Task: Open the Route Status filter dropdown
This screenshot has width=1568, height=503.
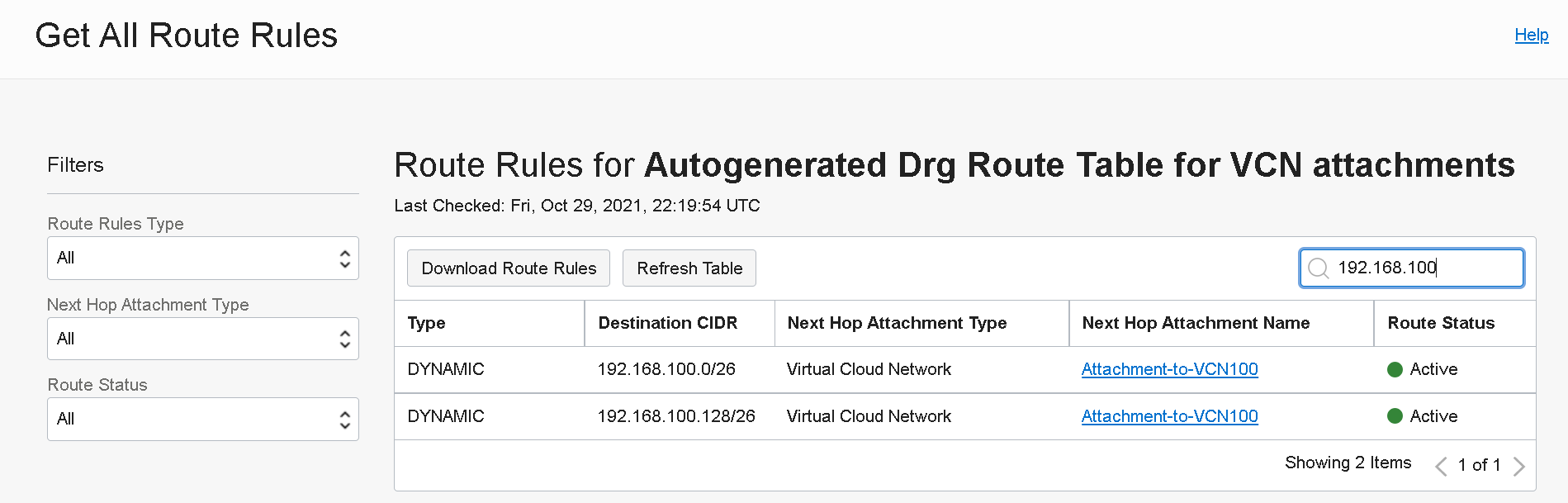Action: 202,419
